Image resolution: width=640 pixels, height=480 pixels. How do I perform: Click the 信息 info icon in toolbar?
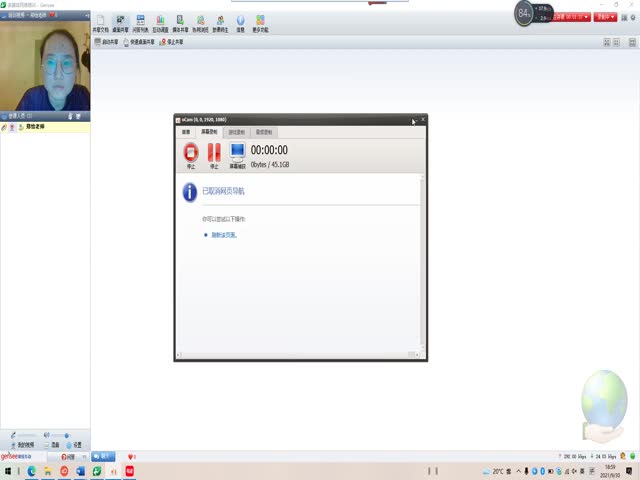point(240,23)
